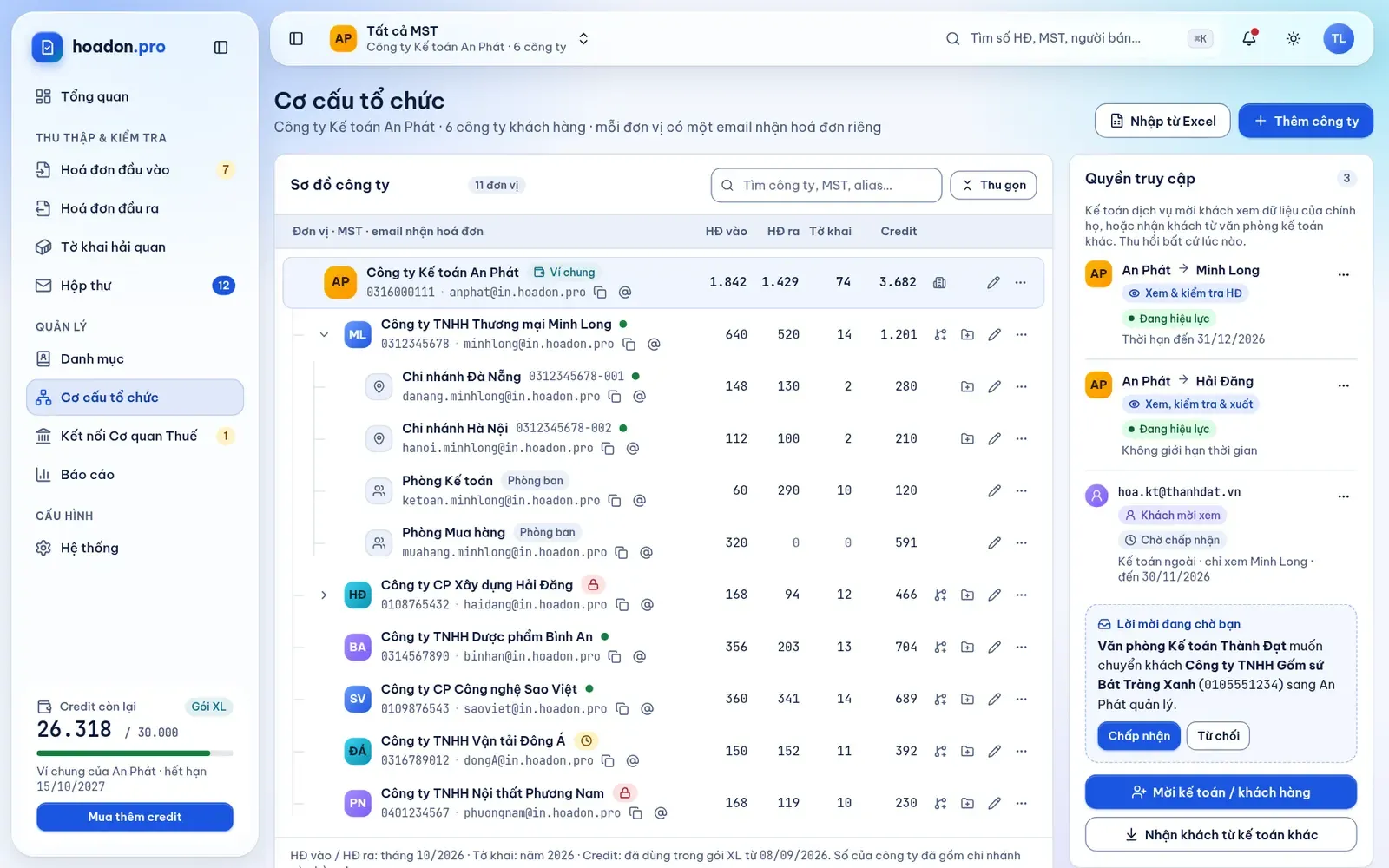Collapse Công ty TNHH Thương mại Minh Long tree
The width and height of the screenshot is (1389, 868).
[x=324, y=334]
